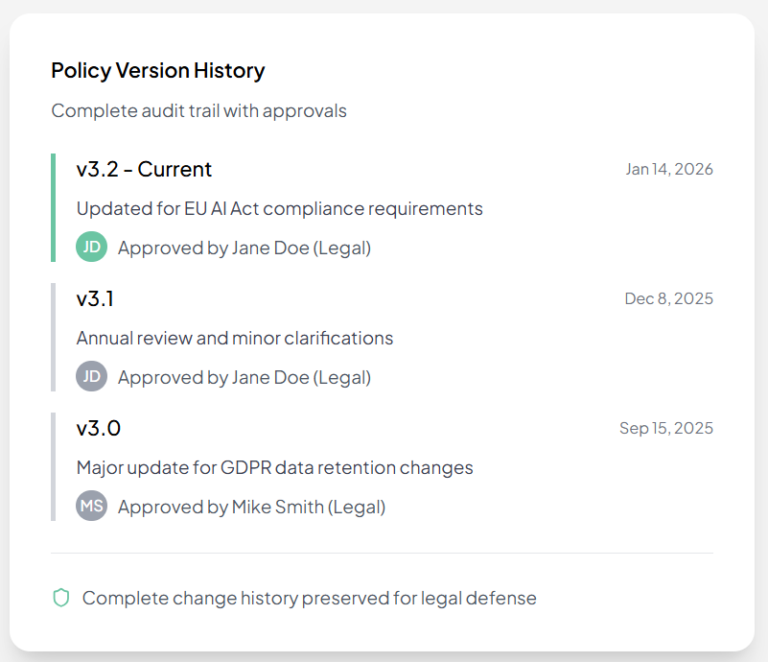Click the Complete audit trail with approvals subtitle
The width and height of the screenshot is (768, 662).
coord(199,110)
